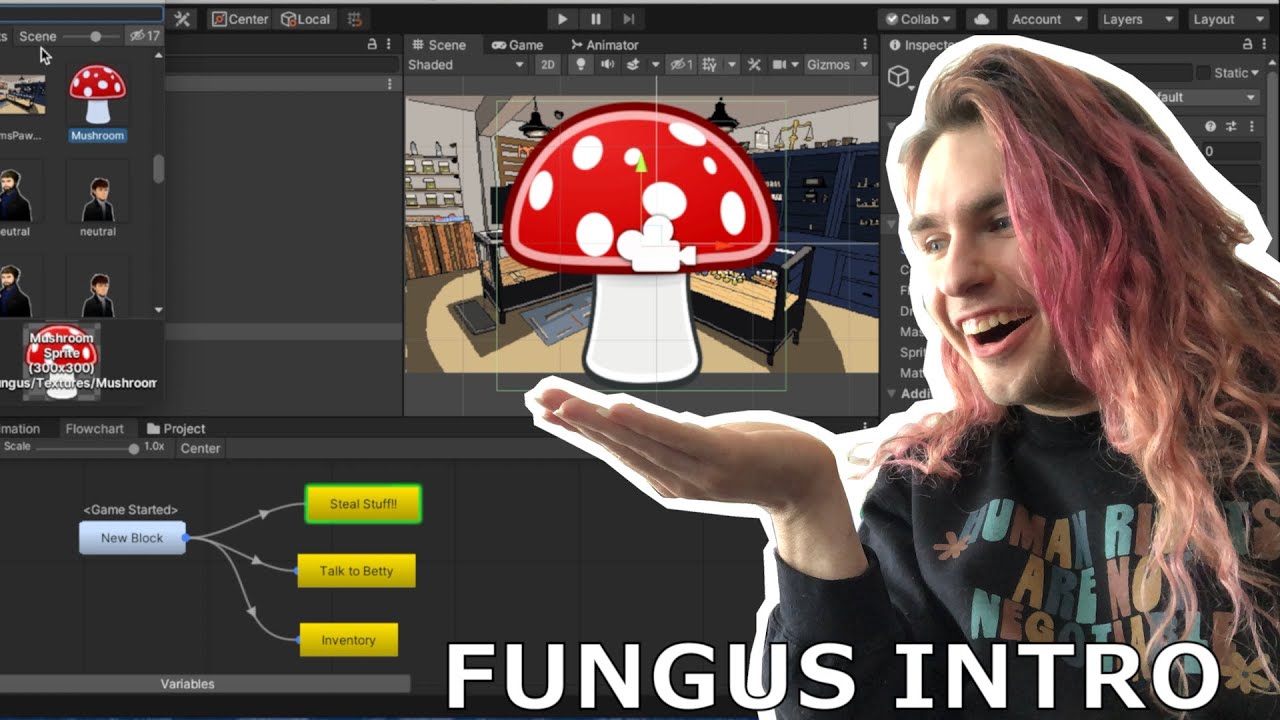Click the object picker vertical scrollbar
This screenshot has height=720, width=1280.
pyautogui.click(x=158, y=170)
